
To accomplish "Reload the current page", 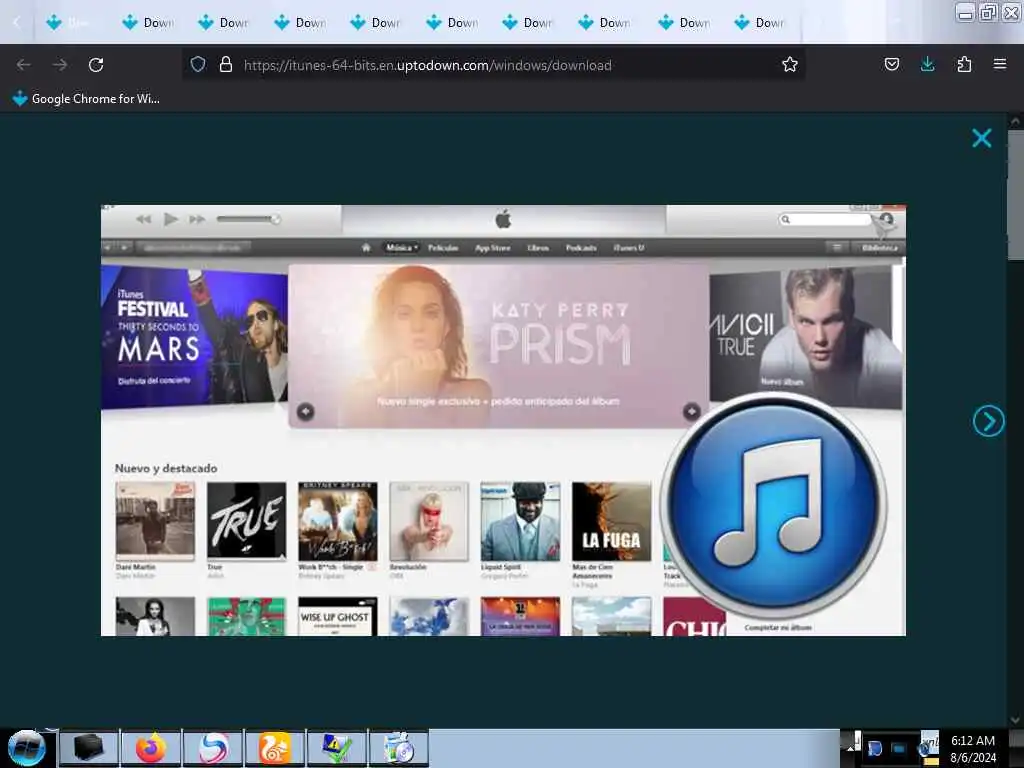I will [x=96, y=65].
